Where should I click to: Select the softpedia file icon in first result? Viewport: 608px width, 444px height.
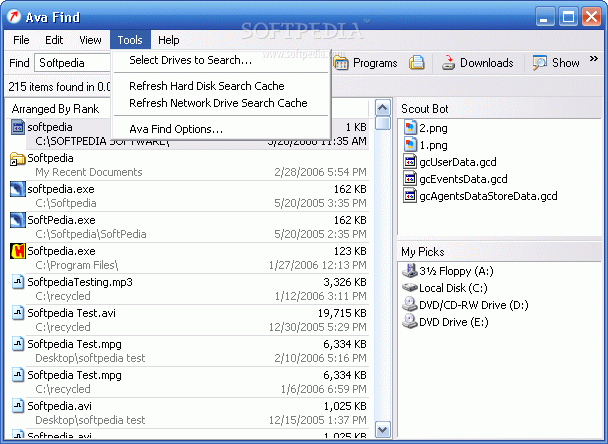point(17,127)
